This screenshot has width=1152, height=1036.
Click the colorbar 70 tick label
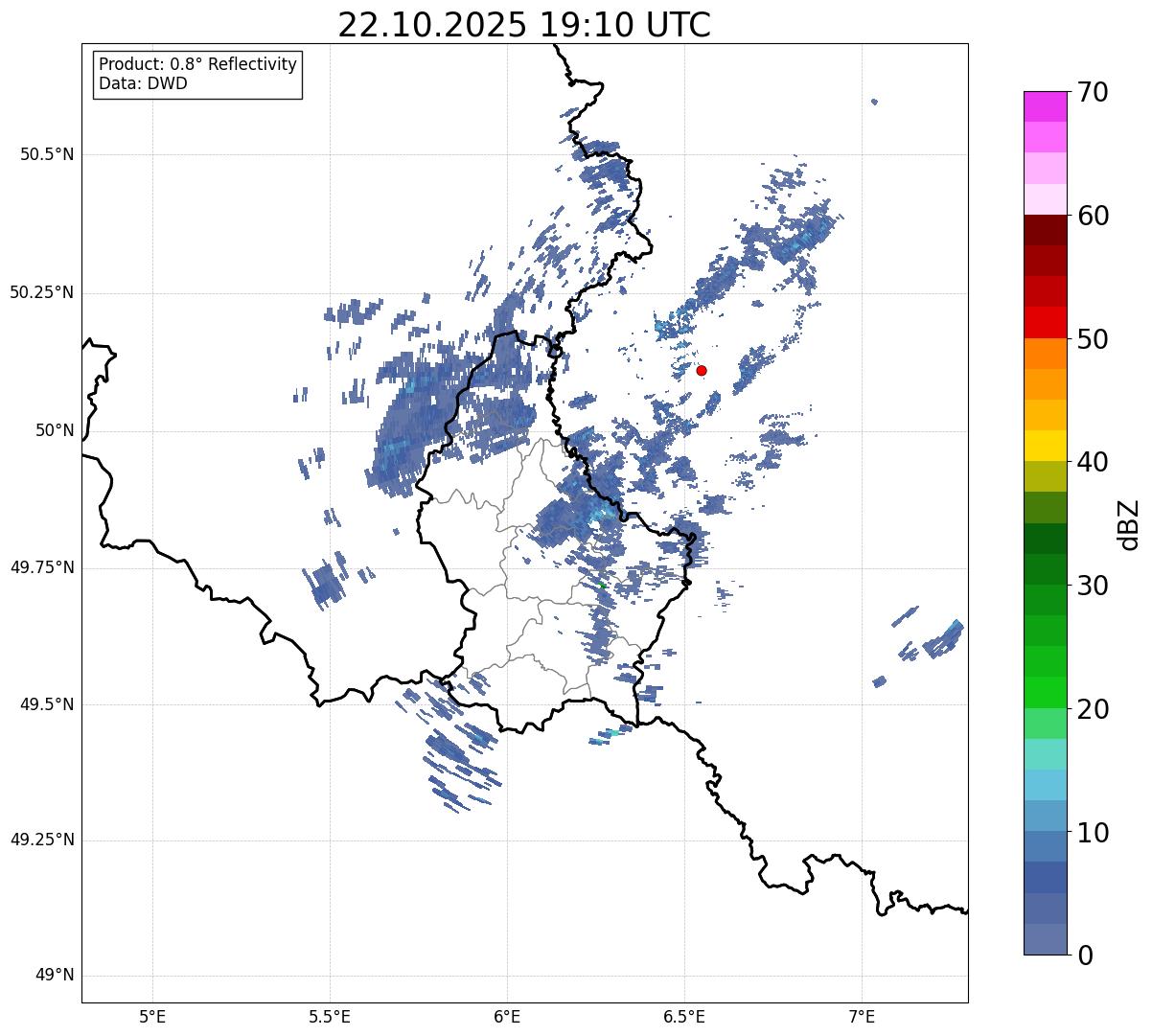1093,92
